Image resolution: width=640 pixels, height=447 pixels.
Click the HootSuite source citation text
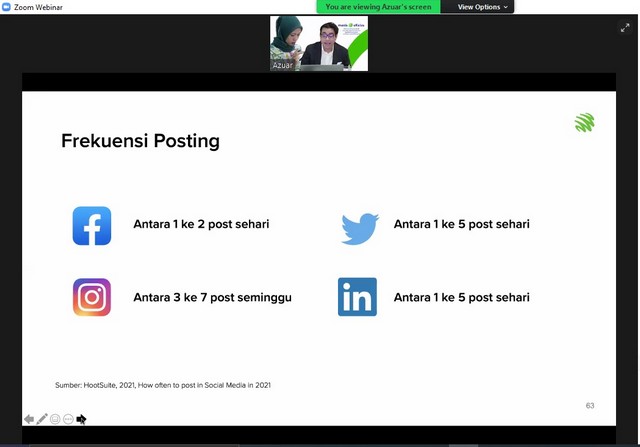(162, 385)
